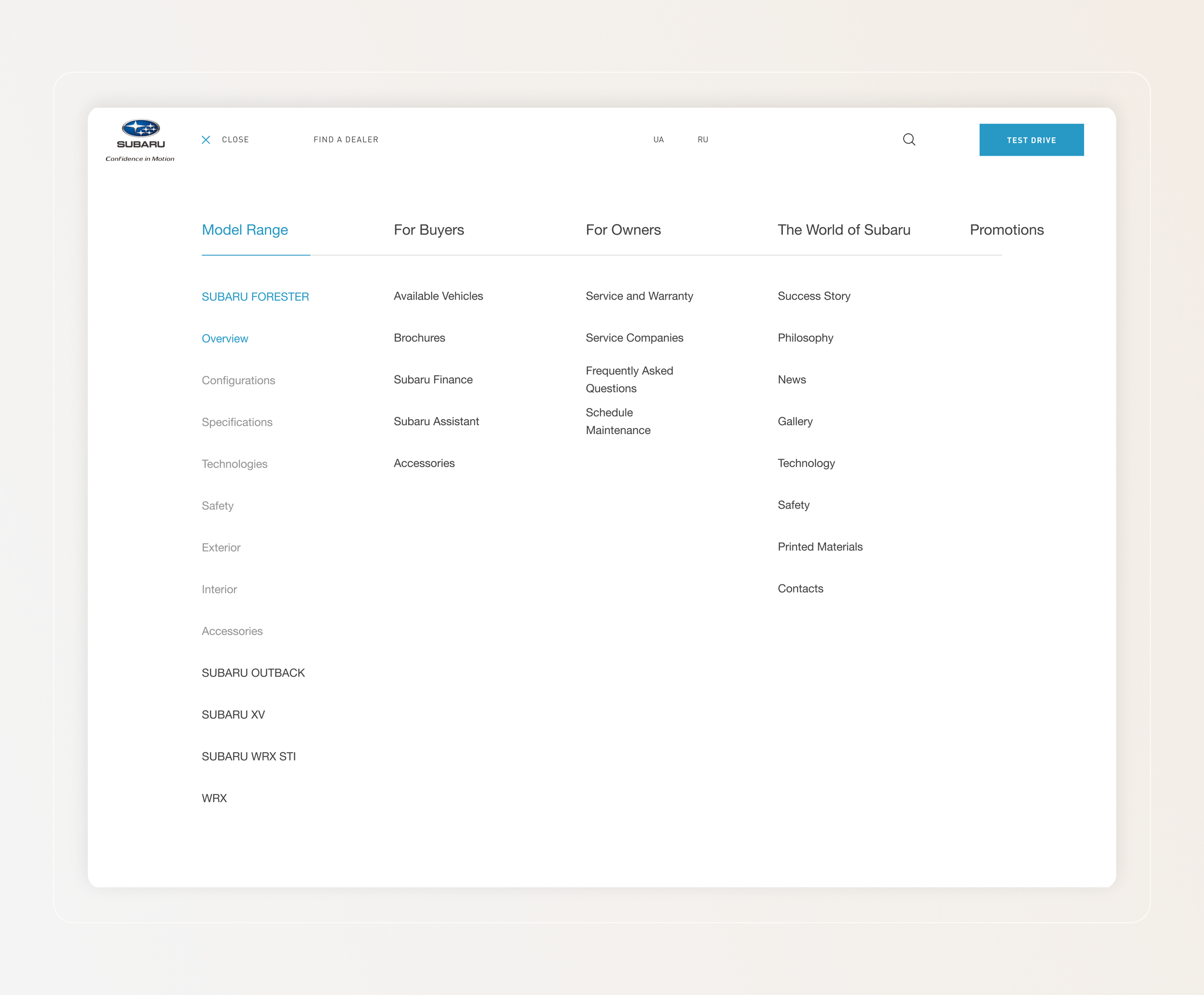This screenshot has width=1204, height=995.
Task: Expand Subaru WRX STI
Action: pyautogui.click(x=249, y=757)
